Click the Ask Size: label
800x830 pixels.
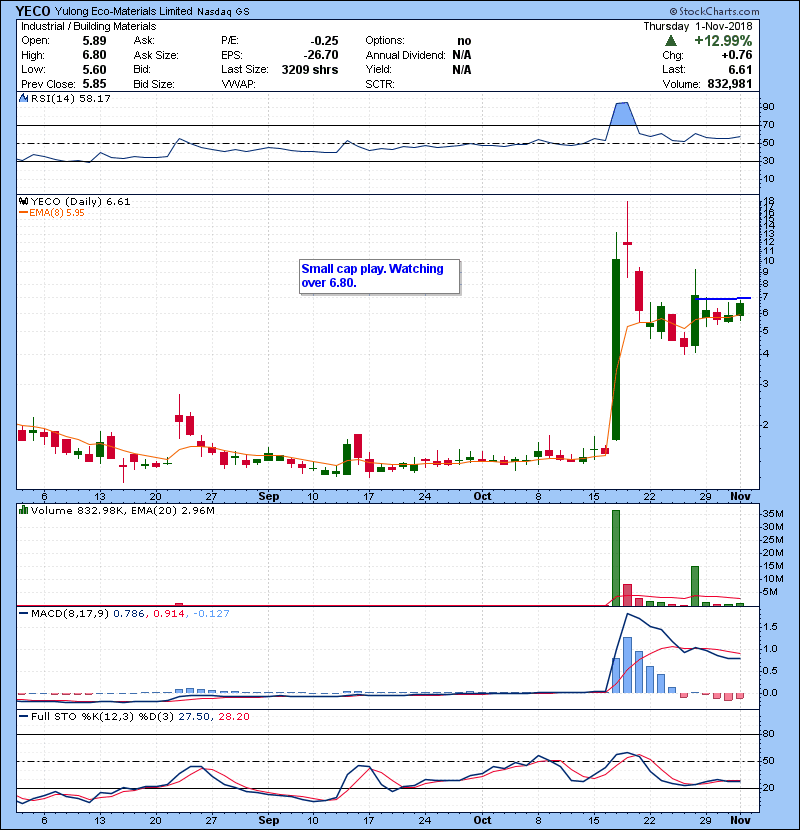(156, 55)
